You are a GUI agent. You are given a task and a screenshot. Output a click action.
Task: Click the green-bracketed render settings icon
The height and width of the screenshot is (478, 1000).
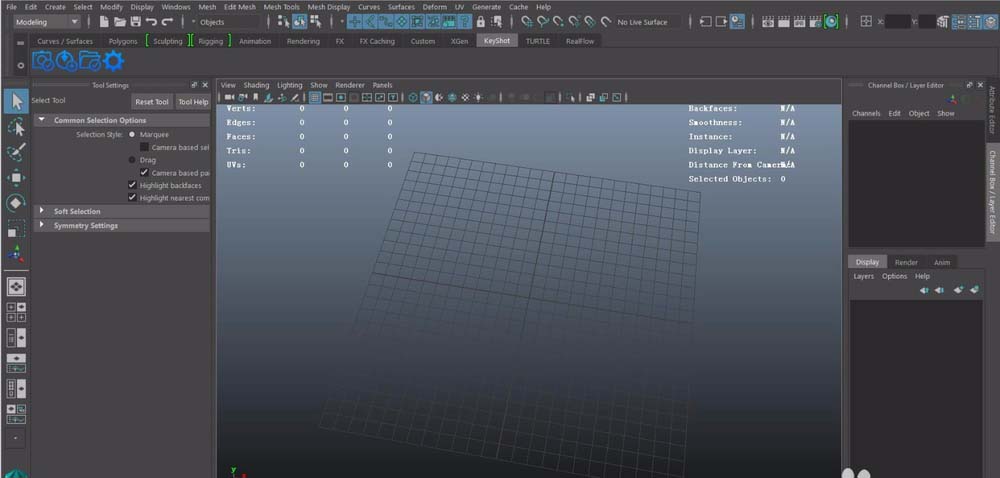(x=831, y=22)
